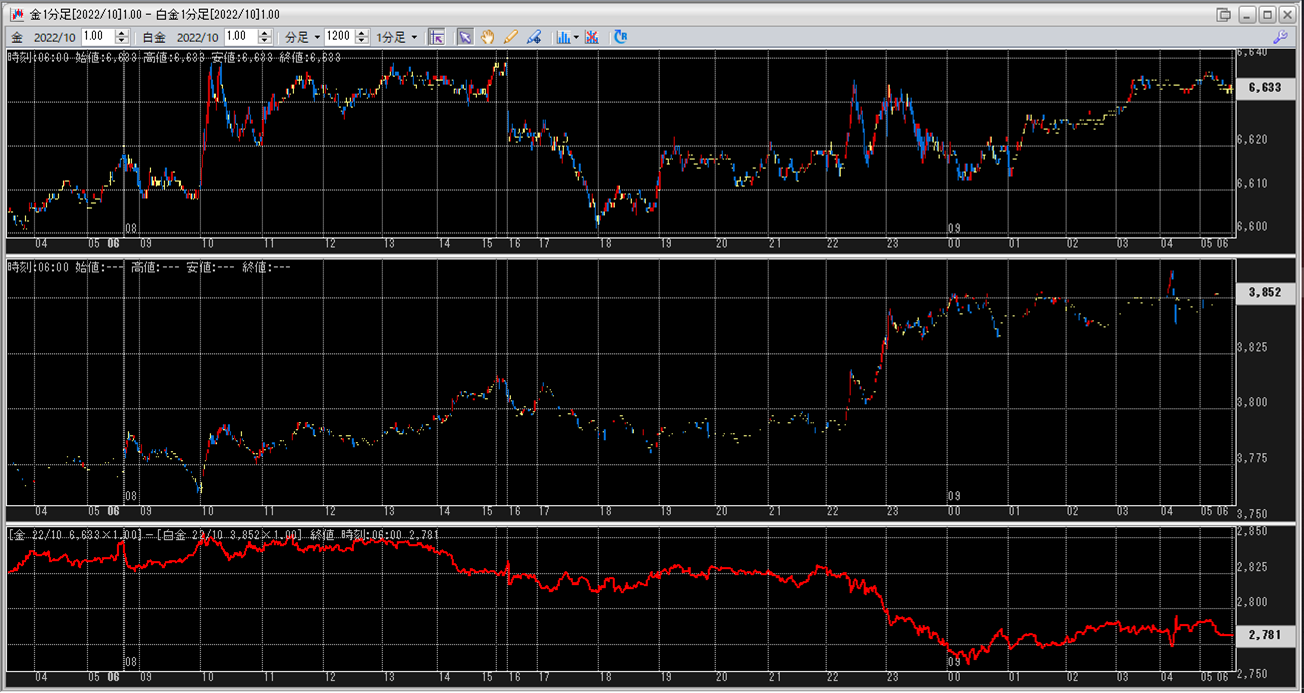
Task: Select the pencil drawing tool
Action: pos(511,37)
